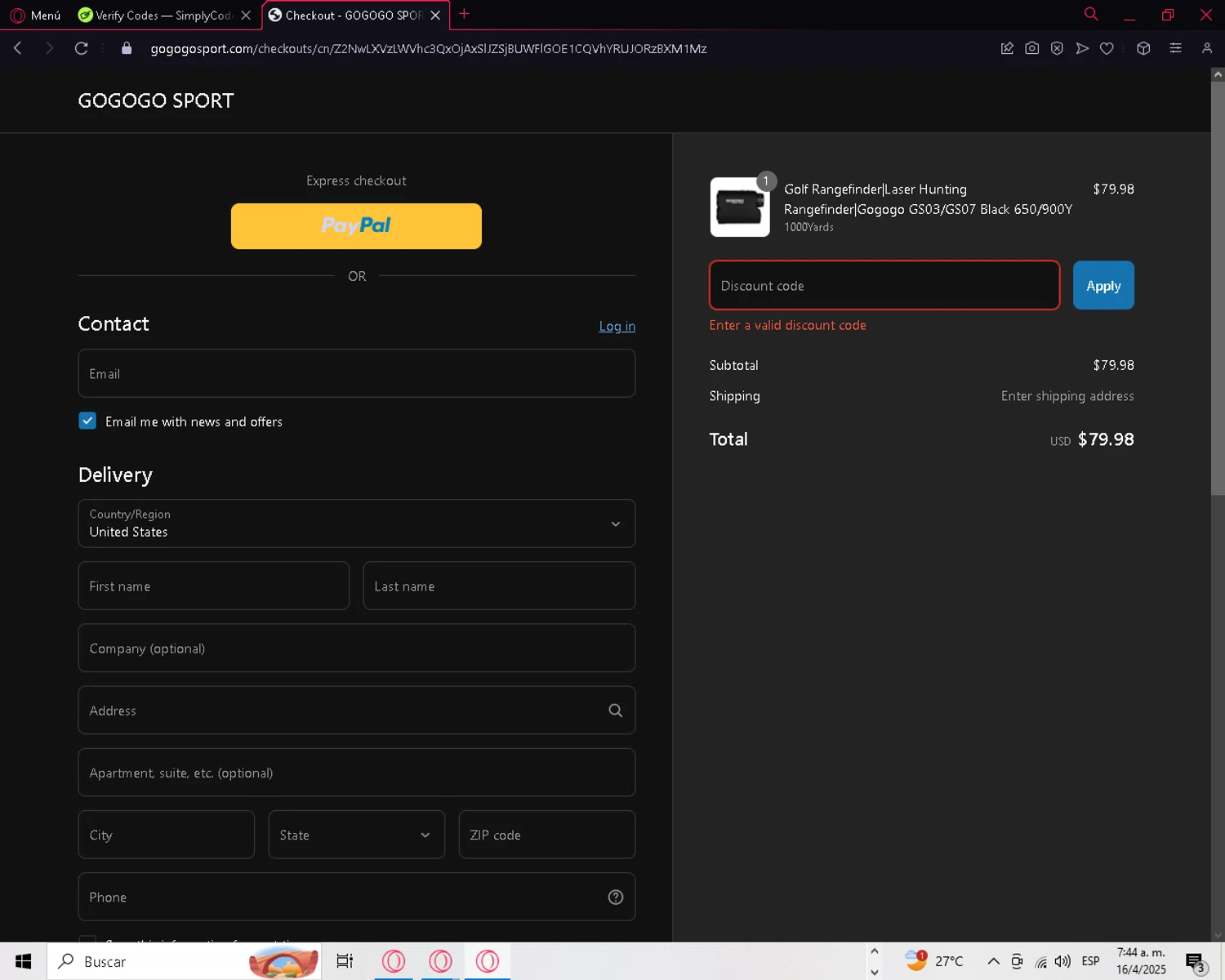The image size is (1225, 980).
Task: Click the Meet Now tray icon
Action: point(1017,961)
